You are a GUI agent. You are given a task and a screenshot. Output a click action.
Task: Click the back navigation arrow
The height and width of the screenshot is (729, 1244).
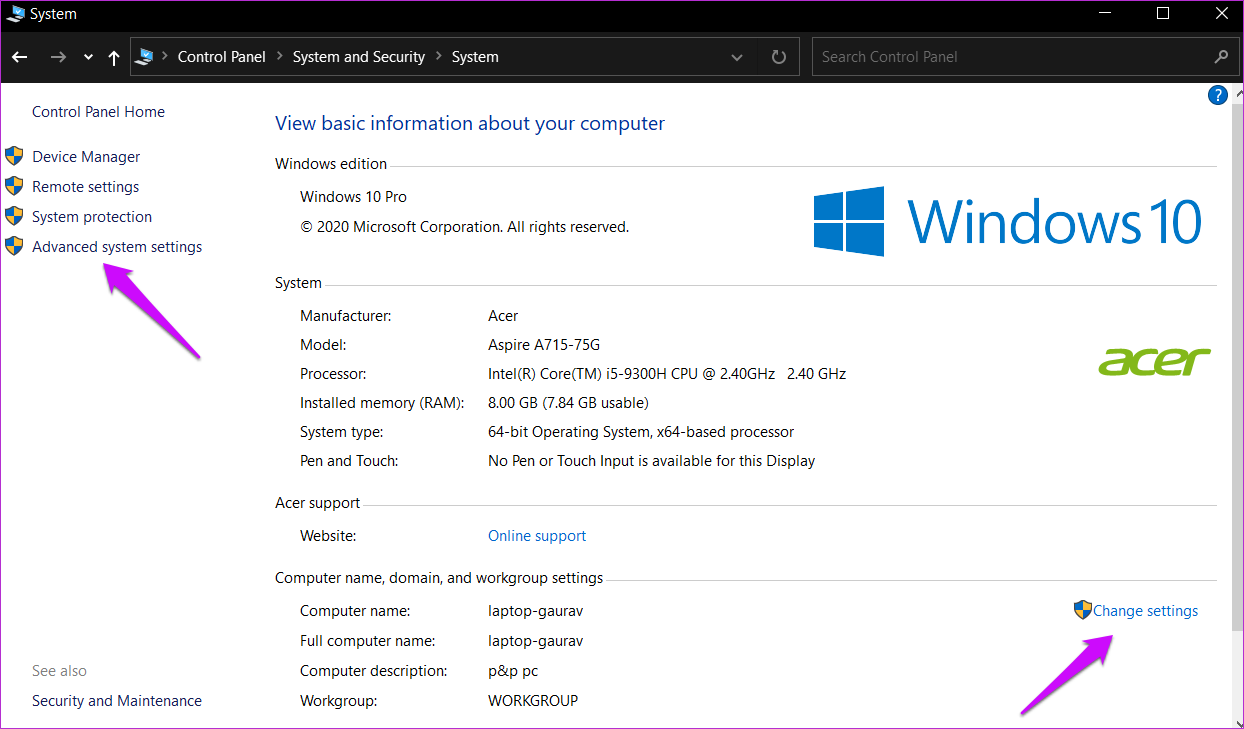pos(19,57)
